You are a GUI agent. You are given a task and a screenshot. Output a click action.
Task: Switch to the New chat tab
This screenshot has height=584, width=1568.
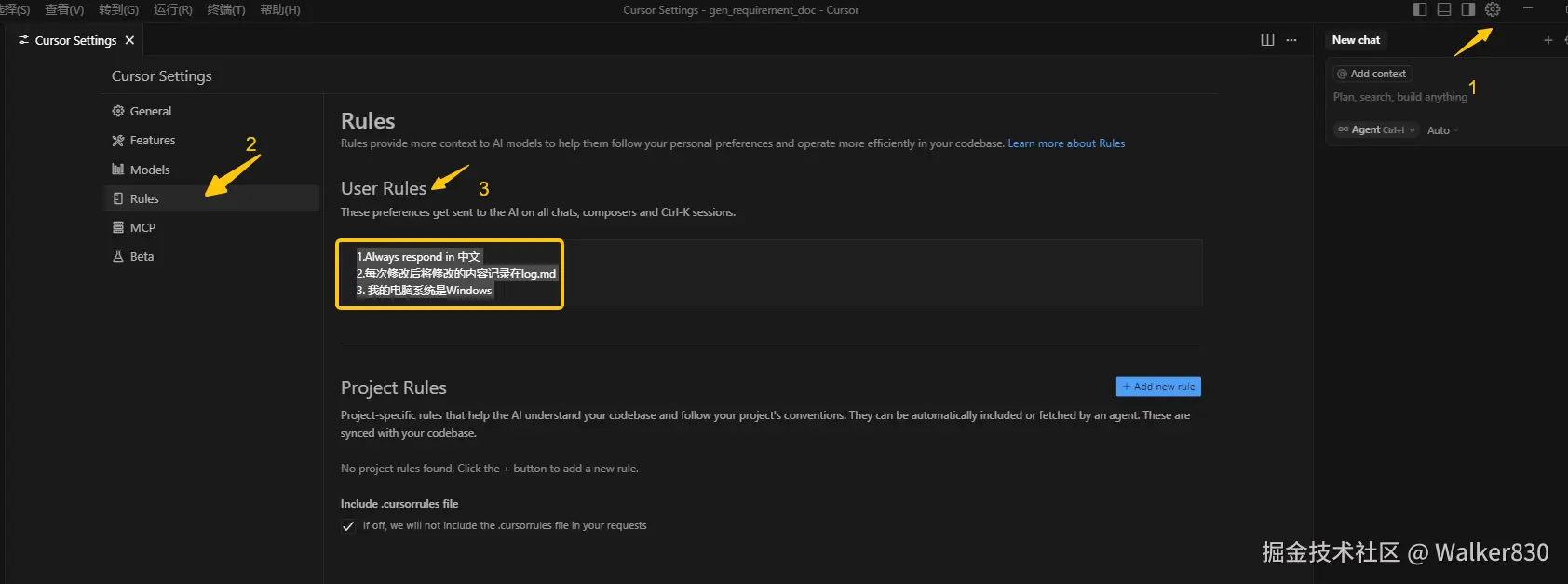(1356, 40)
